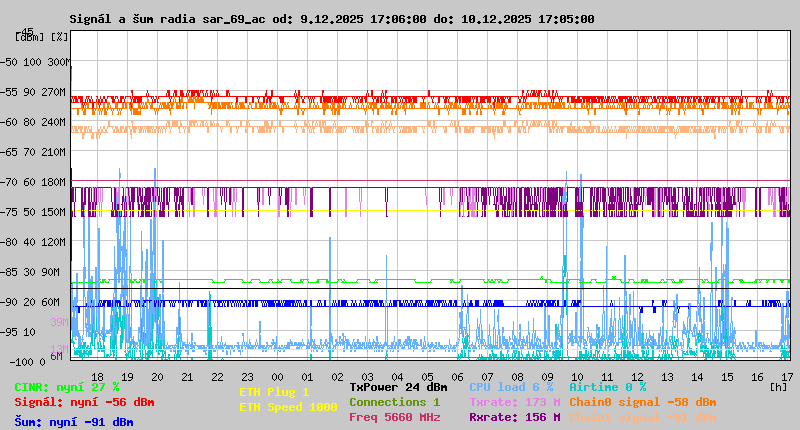This screenshot has height=430, width=800.
Task: Click the "-55 90 270M" y-axis label
Action: click(33, 92)
